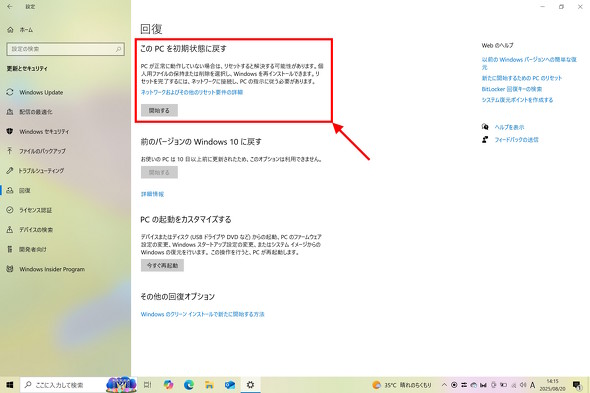Viewport: 590px width, 393px height.
Task: Open BitLocker 回復キーの検索 help link
Action: point(512,89)
